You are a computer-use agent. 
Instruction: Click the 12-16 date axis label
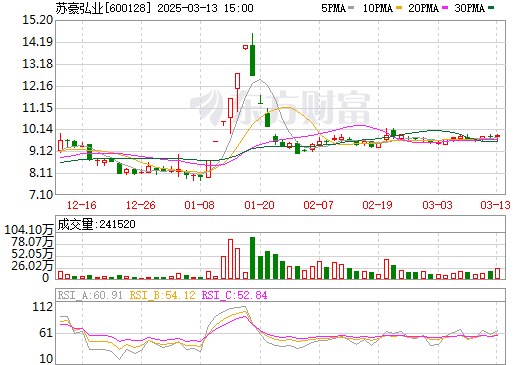tap(82, 205)
